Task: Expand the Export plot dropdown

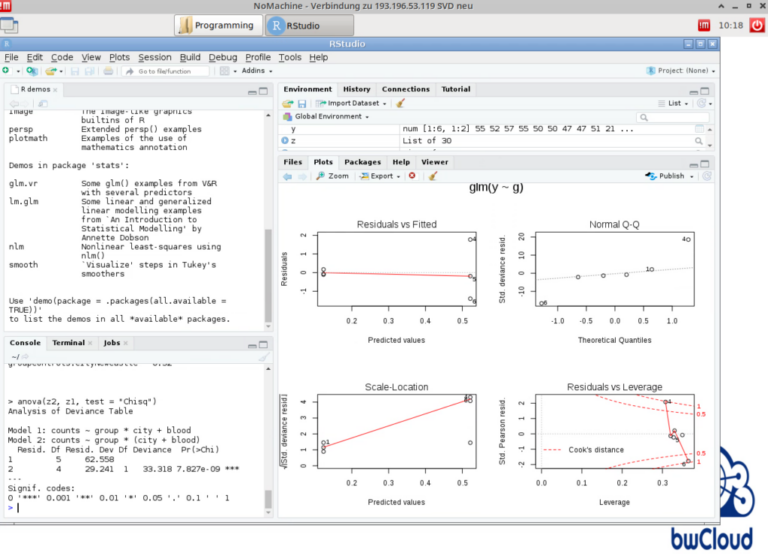Action: 381,176
